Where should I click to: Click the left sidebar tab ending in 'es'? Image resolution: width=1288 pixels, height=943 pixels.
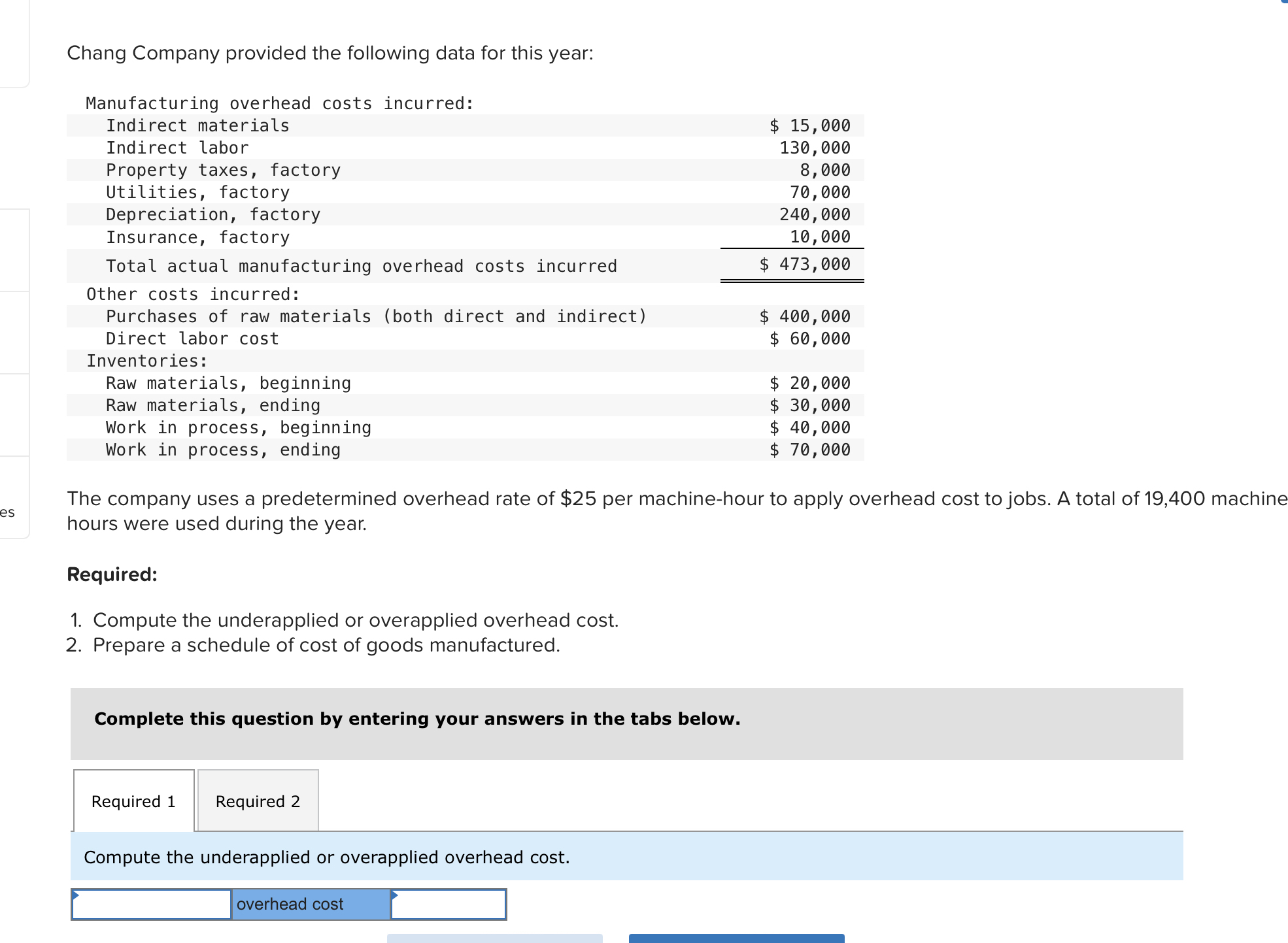tap(9, 512)
